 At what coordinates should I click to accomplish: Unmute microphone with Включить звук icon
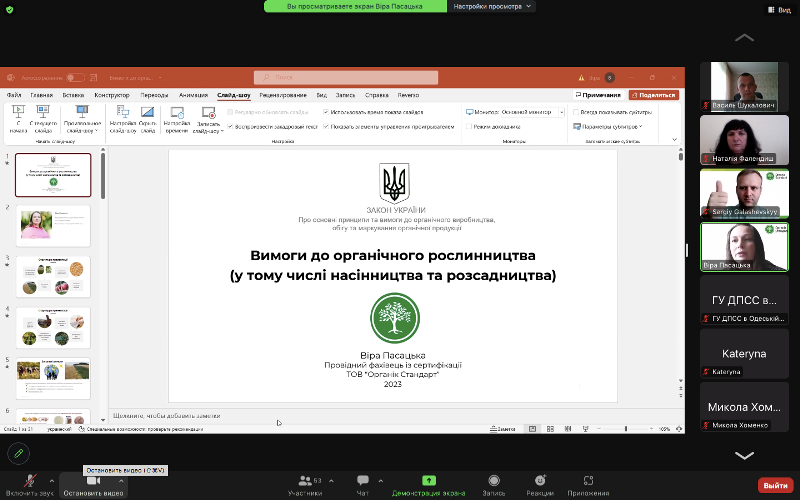coord(30,481)
